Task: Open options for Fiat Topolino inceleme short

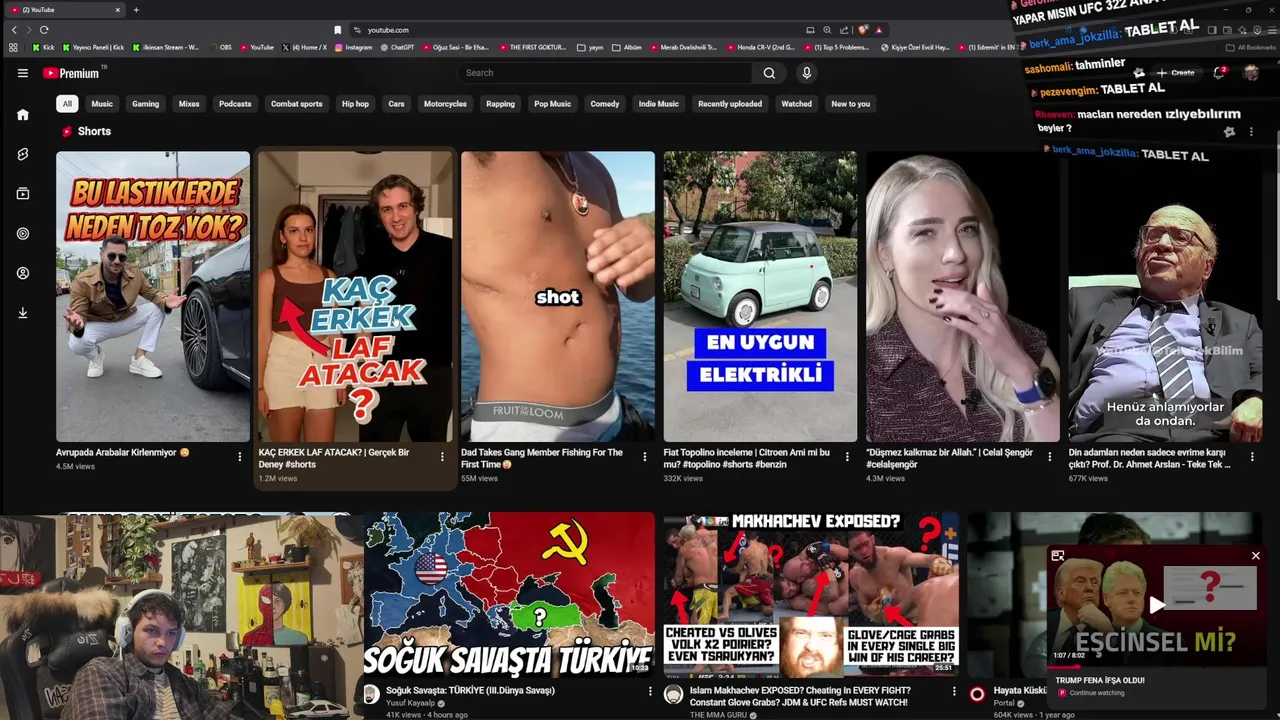Action: click(847, 457)
